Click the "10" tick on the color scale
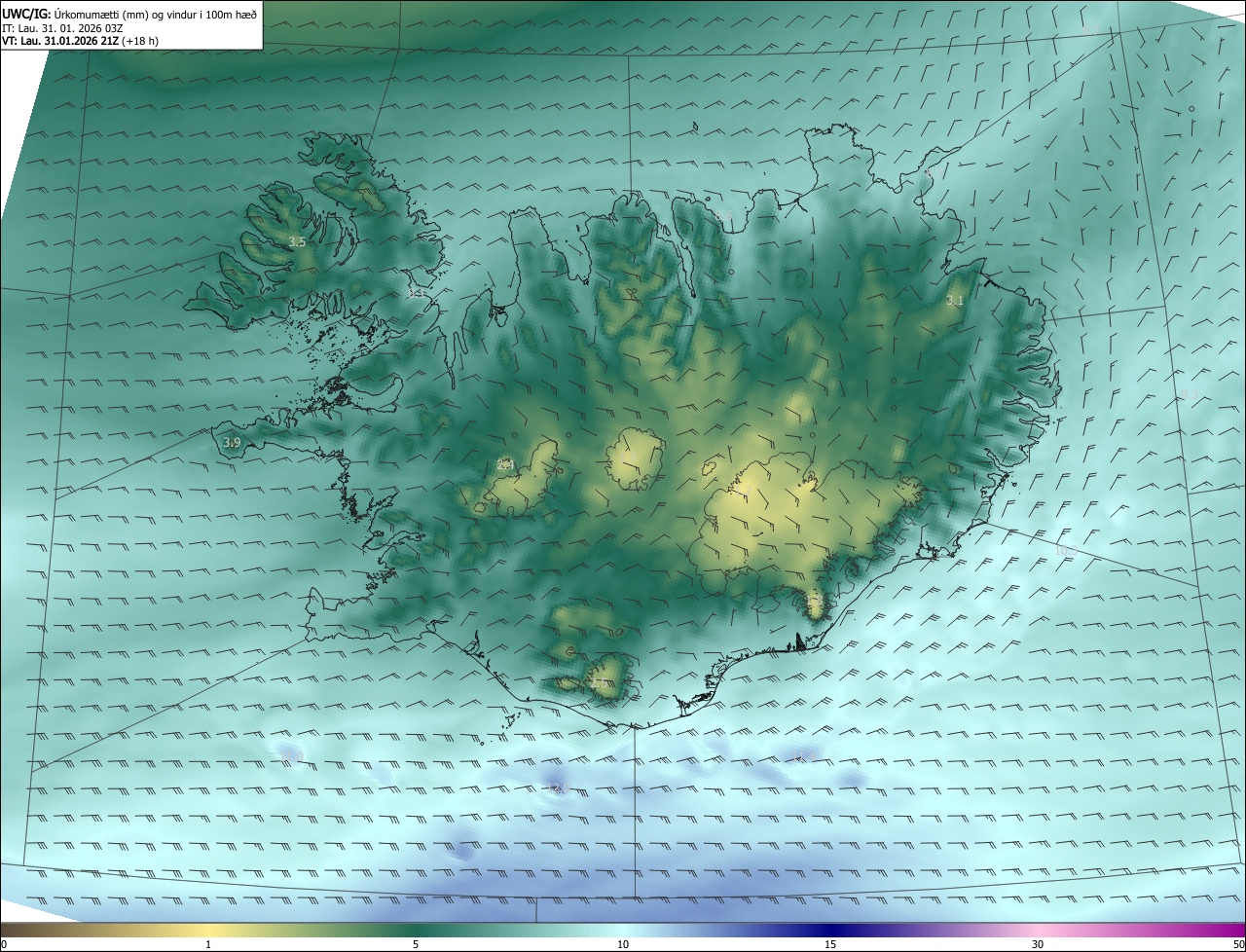This screenshot has height=952, width=1246. 623,944
